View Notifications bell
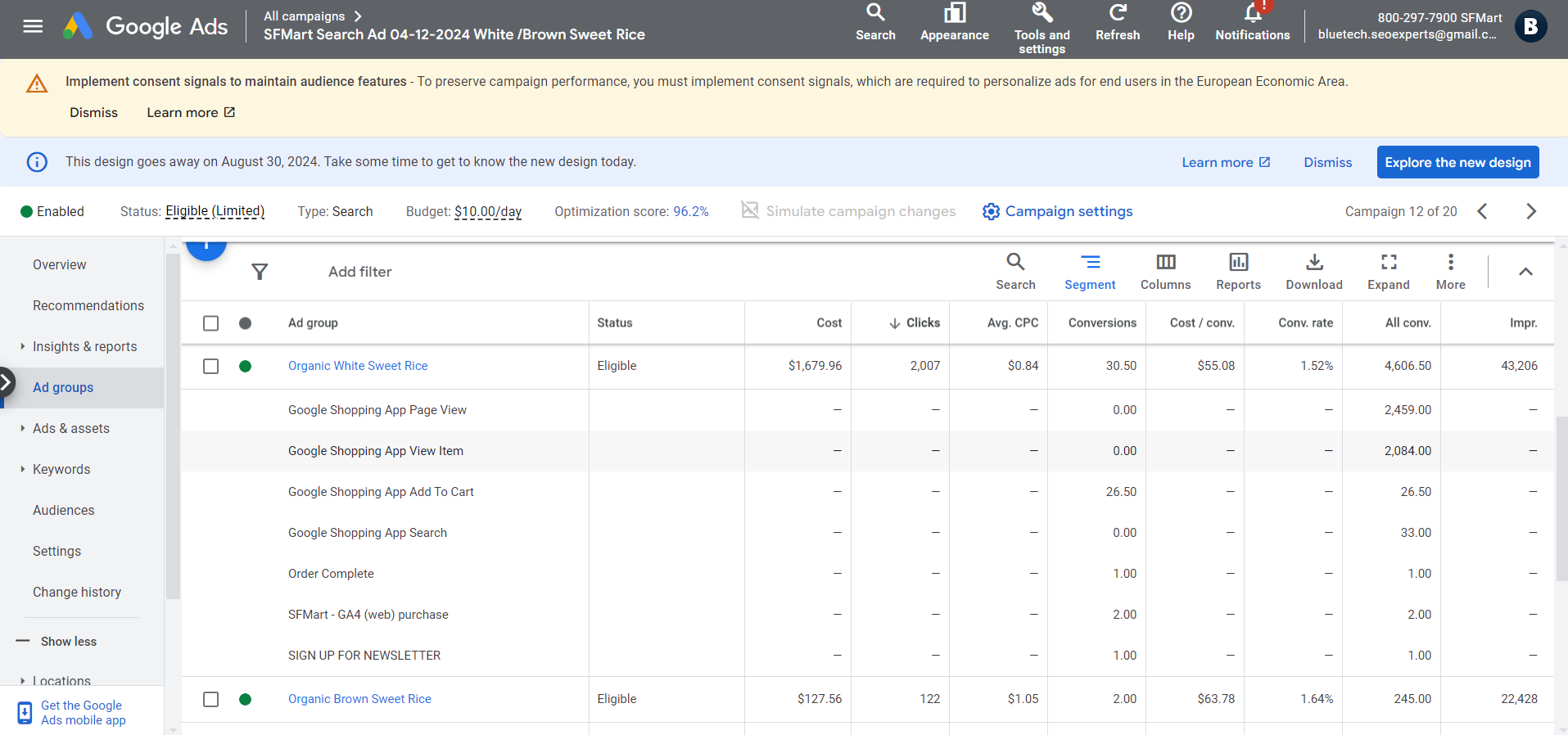The height and width of the screenshot is (735, 1568). point(1252,23)
